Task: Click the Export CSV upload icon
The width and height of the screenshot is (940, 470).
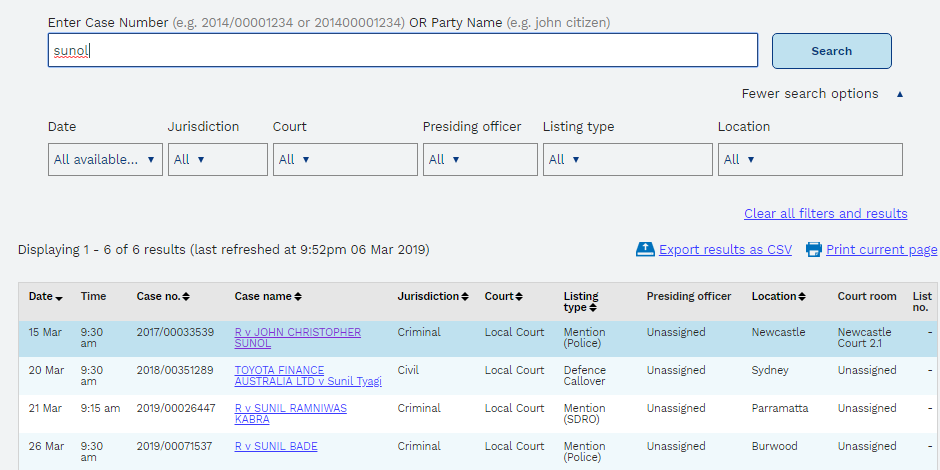Action: [x=644, y=249]
